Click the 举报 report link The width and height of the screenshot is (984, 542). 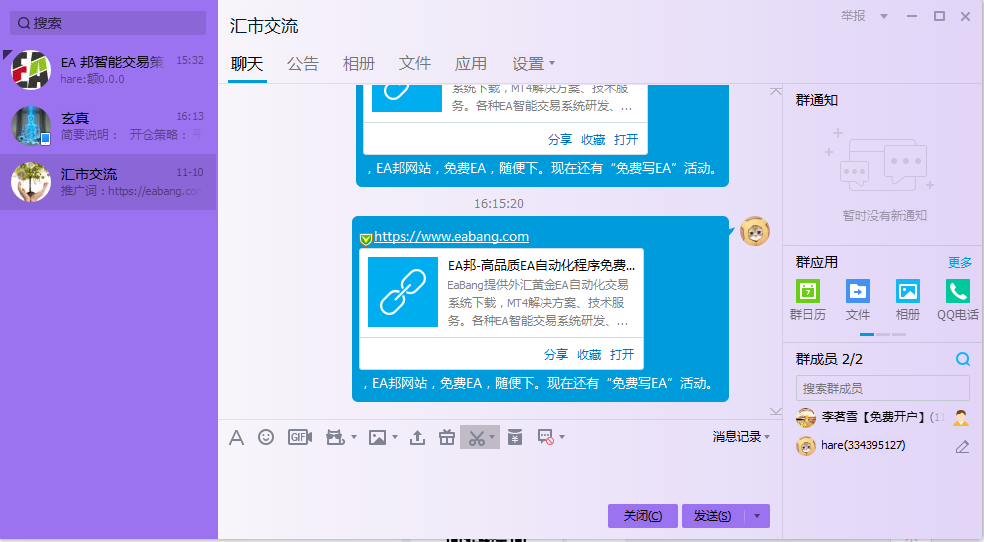pyautogui.click(x=853, y=16)
